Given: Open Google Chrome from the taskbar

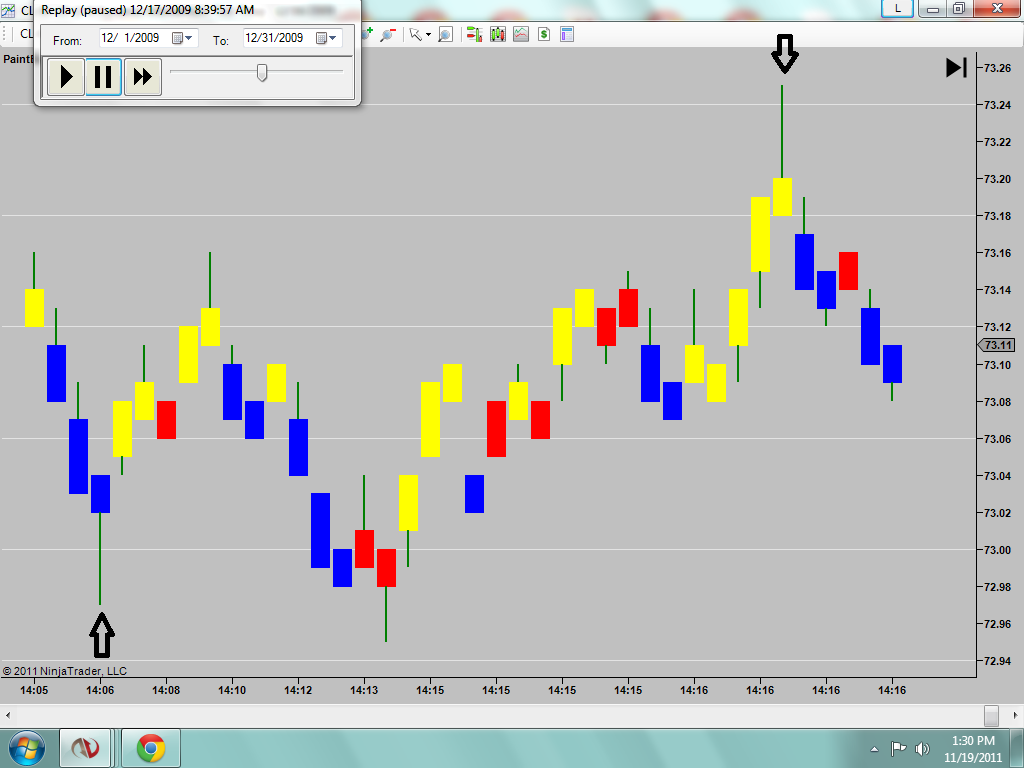Looking at the screenshot, I should (151, 748).
